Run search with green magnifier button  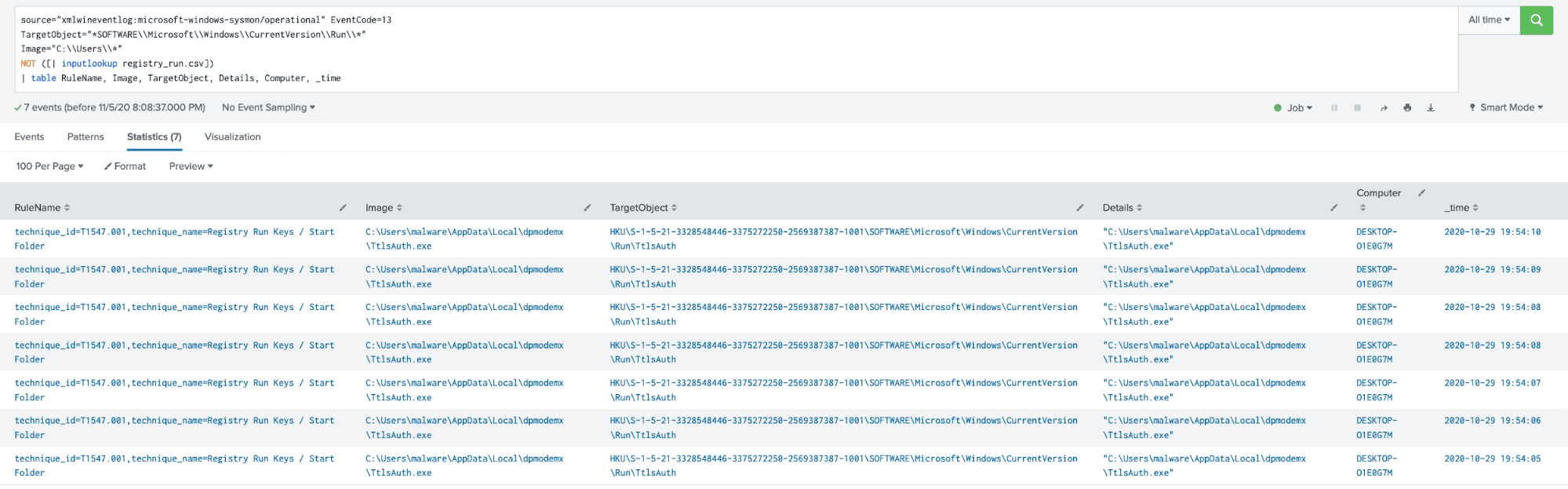(x=1536, y=20)
